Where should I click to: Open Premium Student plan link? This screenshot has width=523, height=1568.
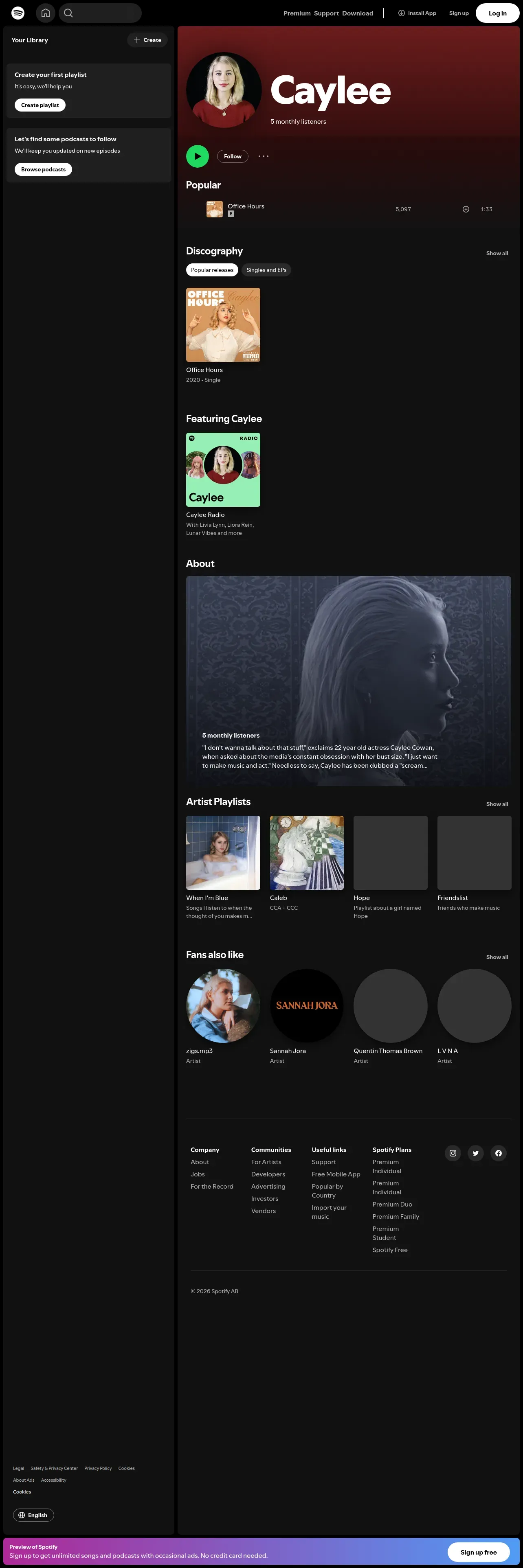tap(385, 1233)
